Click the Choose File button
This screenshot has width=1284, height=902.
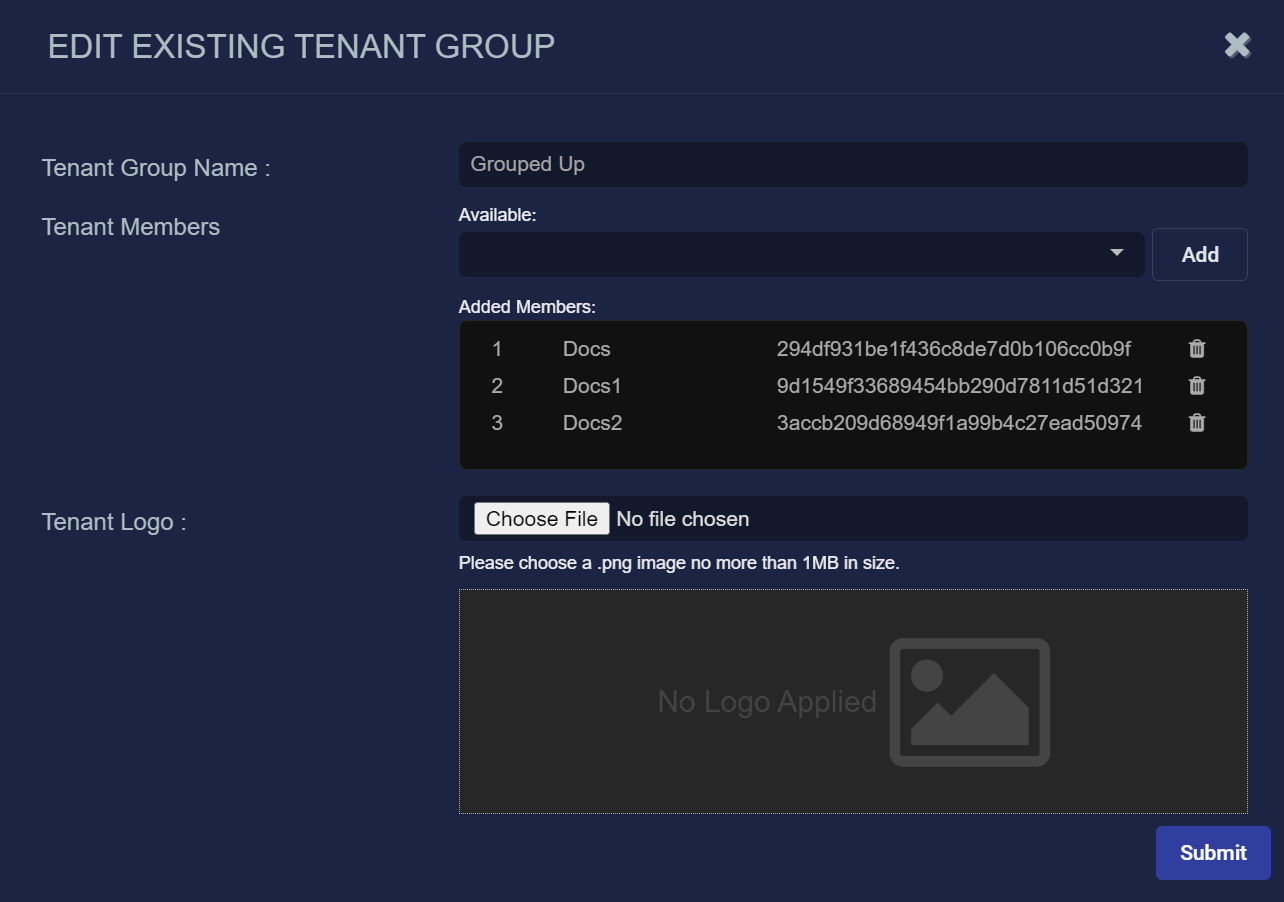click(541, 519)
